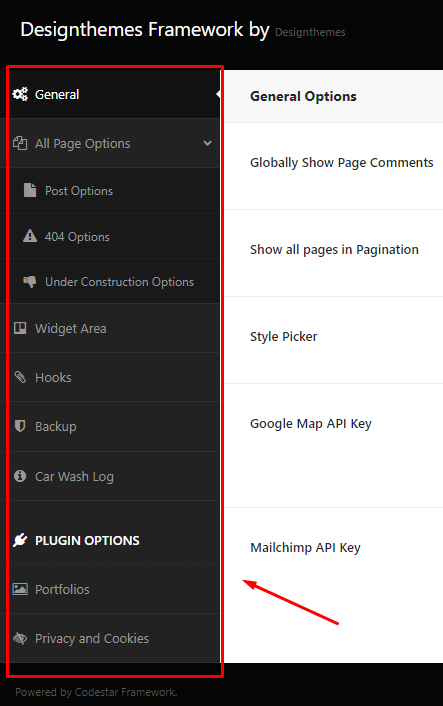Screen dimensions: 443x706
Task: Open the 404 Options submenu
Action: click(x=114, y=236)
